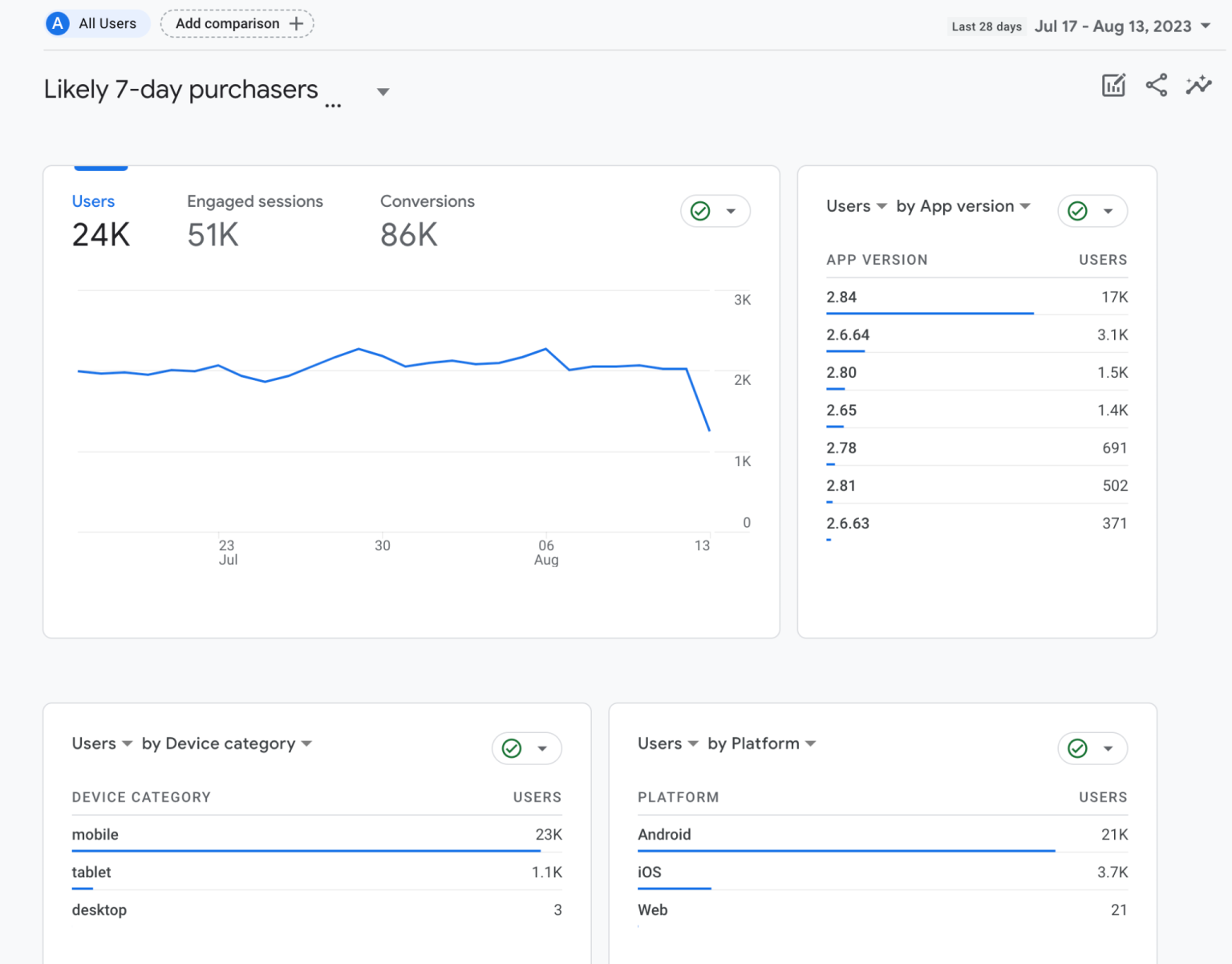The width and height of the screenshot is (1232, 964).
Task: Click the plus icon in Add comparison
Action: click(x=296, y=24)
